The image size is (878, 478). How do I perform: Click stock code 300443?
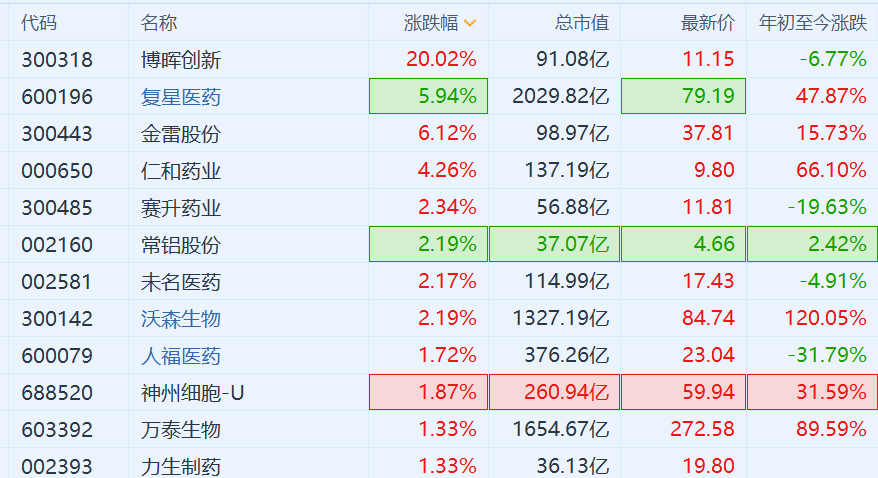[x=57, y=134]
